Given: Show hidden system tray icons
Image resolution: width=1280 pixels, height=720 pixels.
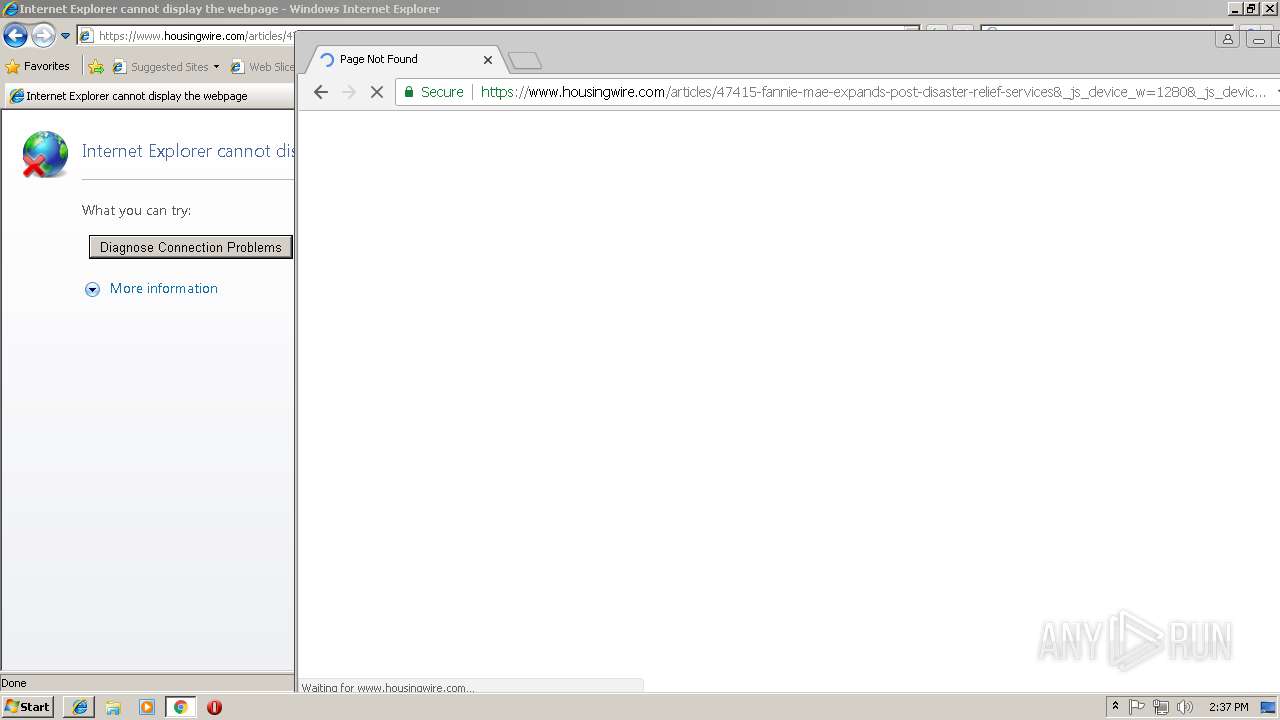Looking at the screenshot, I should [1115, 707].
